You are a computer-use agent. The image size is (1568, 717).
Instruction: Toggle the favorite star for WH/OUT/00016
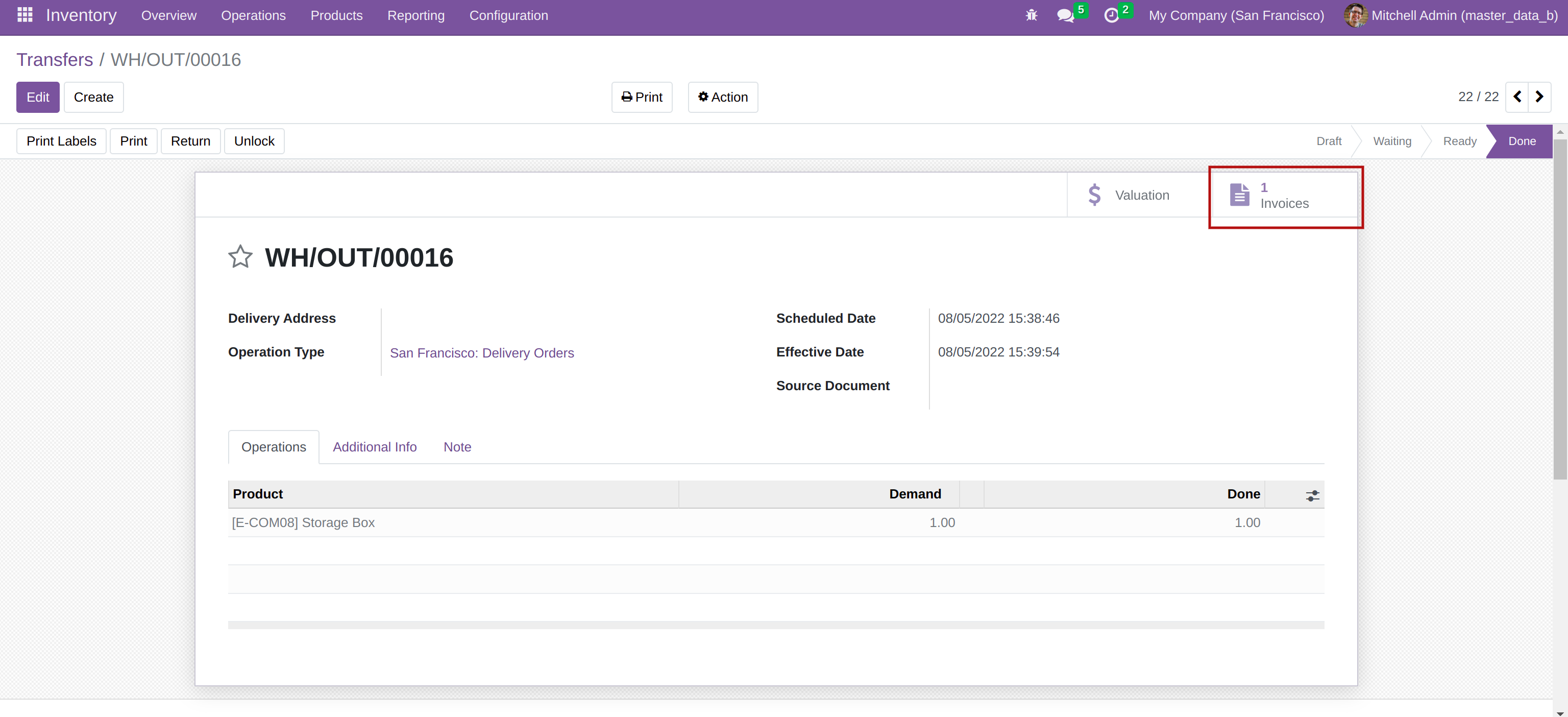240,257
